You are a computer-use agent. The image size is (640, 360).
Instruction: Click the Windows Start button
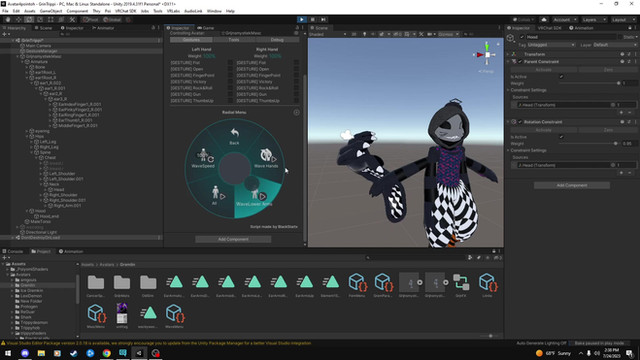point(8,353)
